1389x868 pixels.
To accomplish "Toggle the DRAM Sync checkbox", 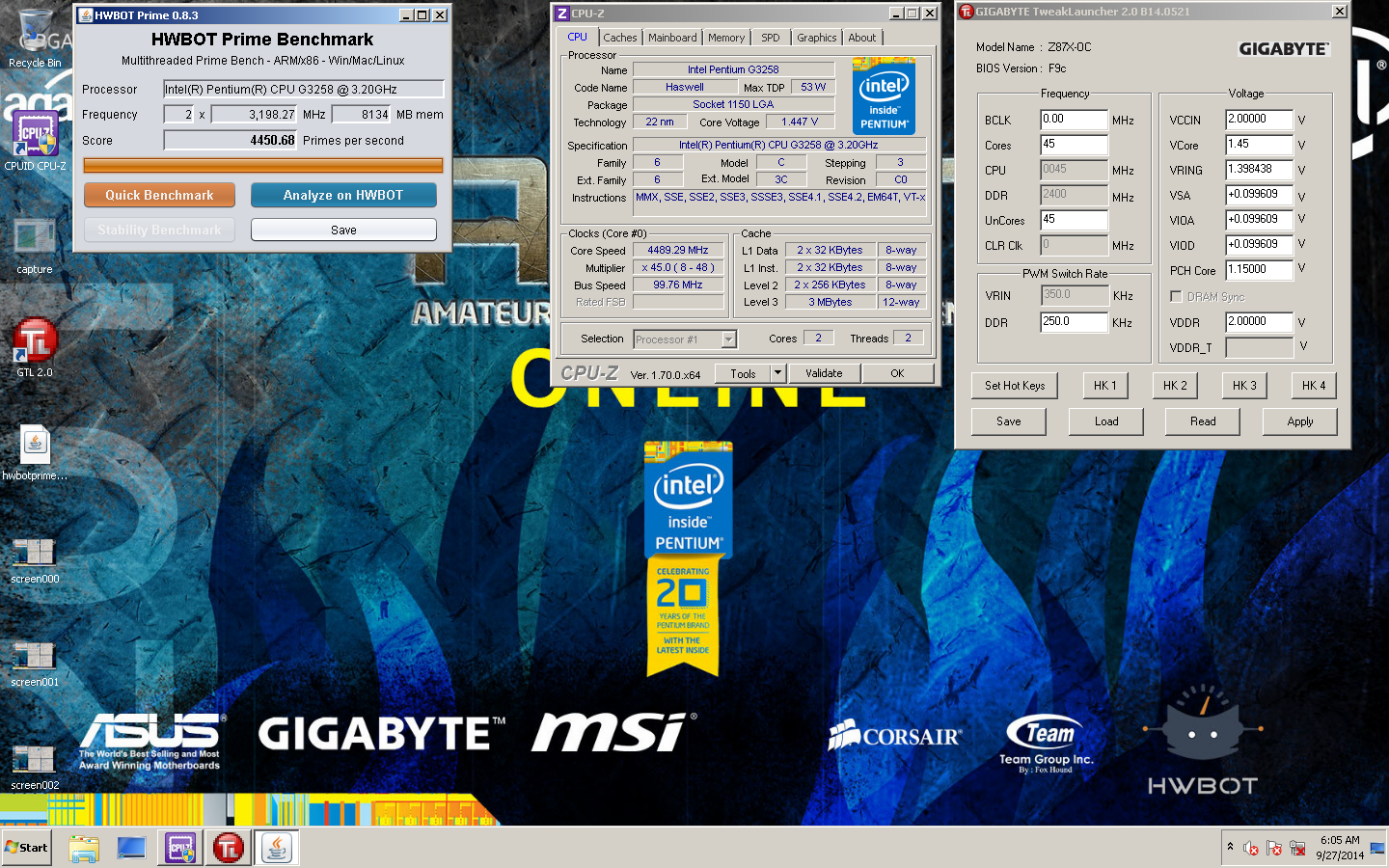I will tap(1176, 296).
